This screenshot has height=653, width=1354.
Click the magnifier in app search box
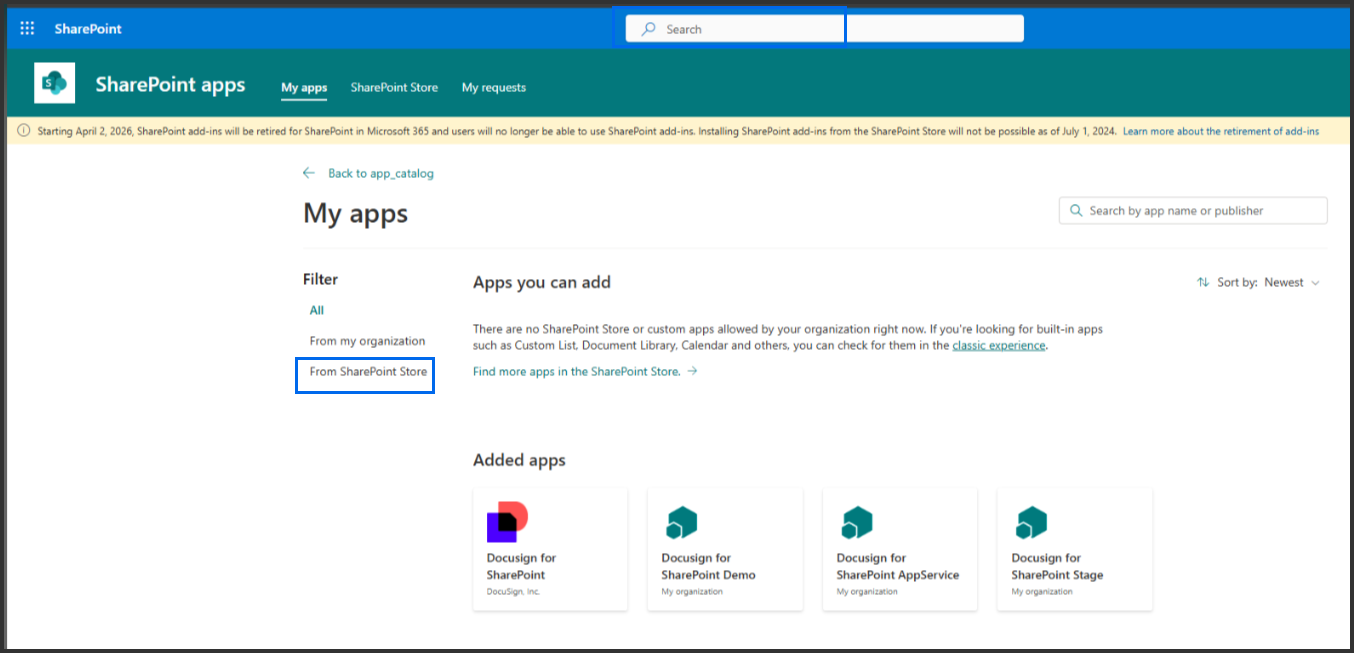point(1076,211)
